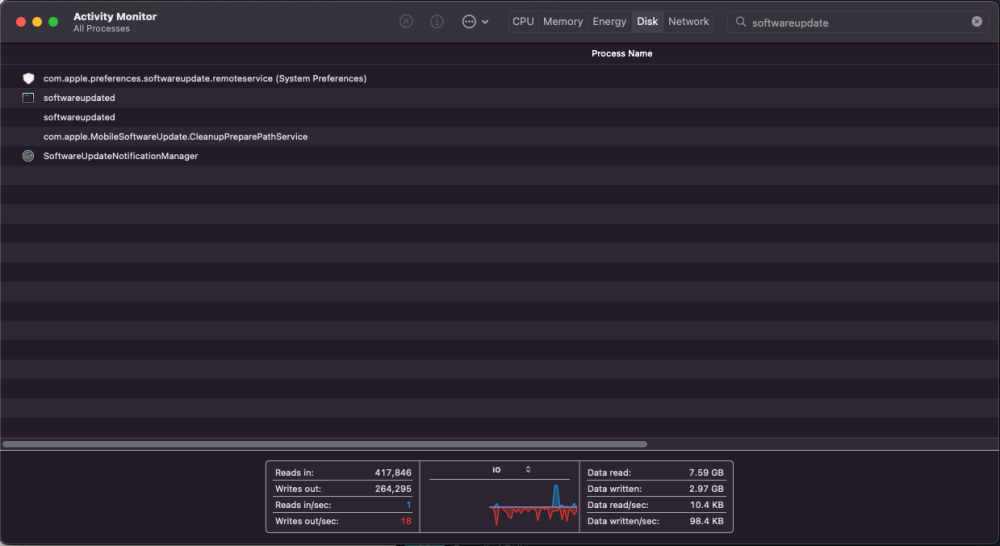1000x546 pixels.
Task: Toggle the IO graph selector stepper
Action: pyautogui.click(x=528, y=469)
